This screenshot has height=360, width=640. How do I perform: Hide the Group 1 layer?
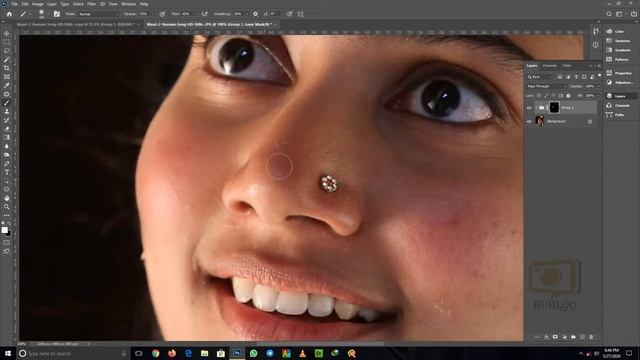tap(529, 108)
